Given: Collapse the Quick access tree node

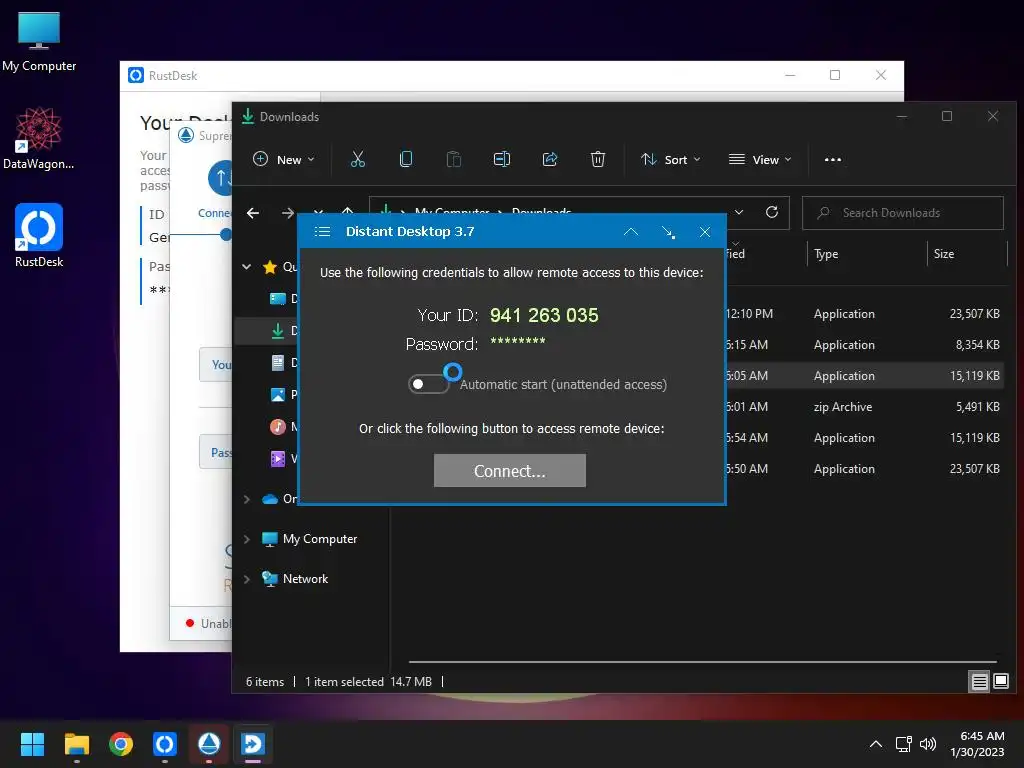Looking at the screenshot, I should tap(247, 266).
